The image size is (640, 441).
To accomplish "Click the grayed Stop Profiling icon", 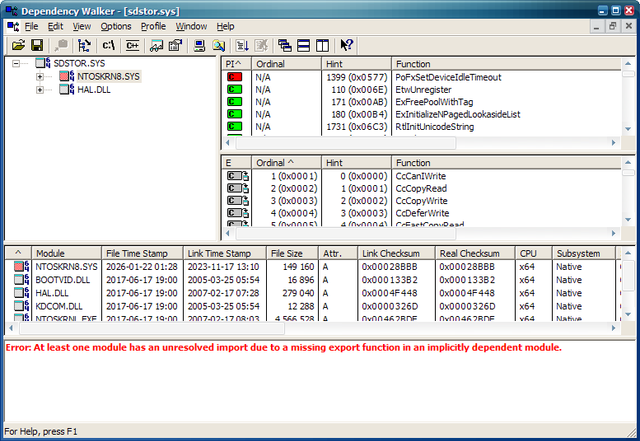I will 262,45.
